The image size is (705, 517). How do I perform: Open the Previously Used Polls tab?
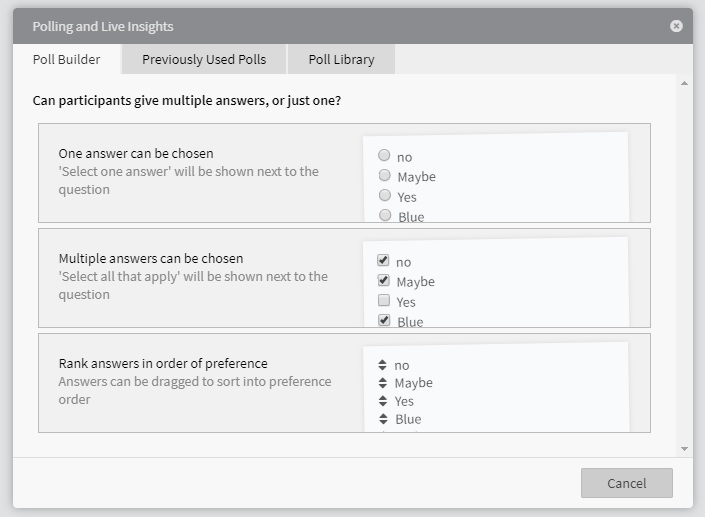(x=204, y=59)
